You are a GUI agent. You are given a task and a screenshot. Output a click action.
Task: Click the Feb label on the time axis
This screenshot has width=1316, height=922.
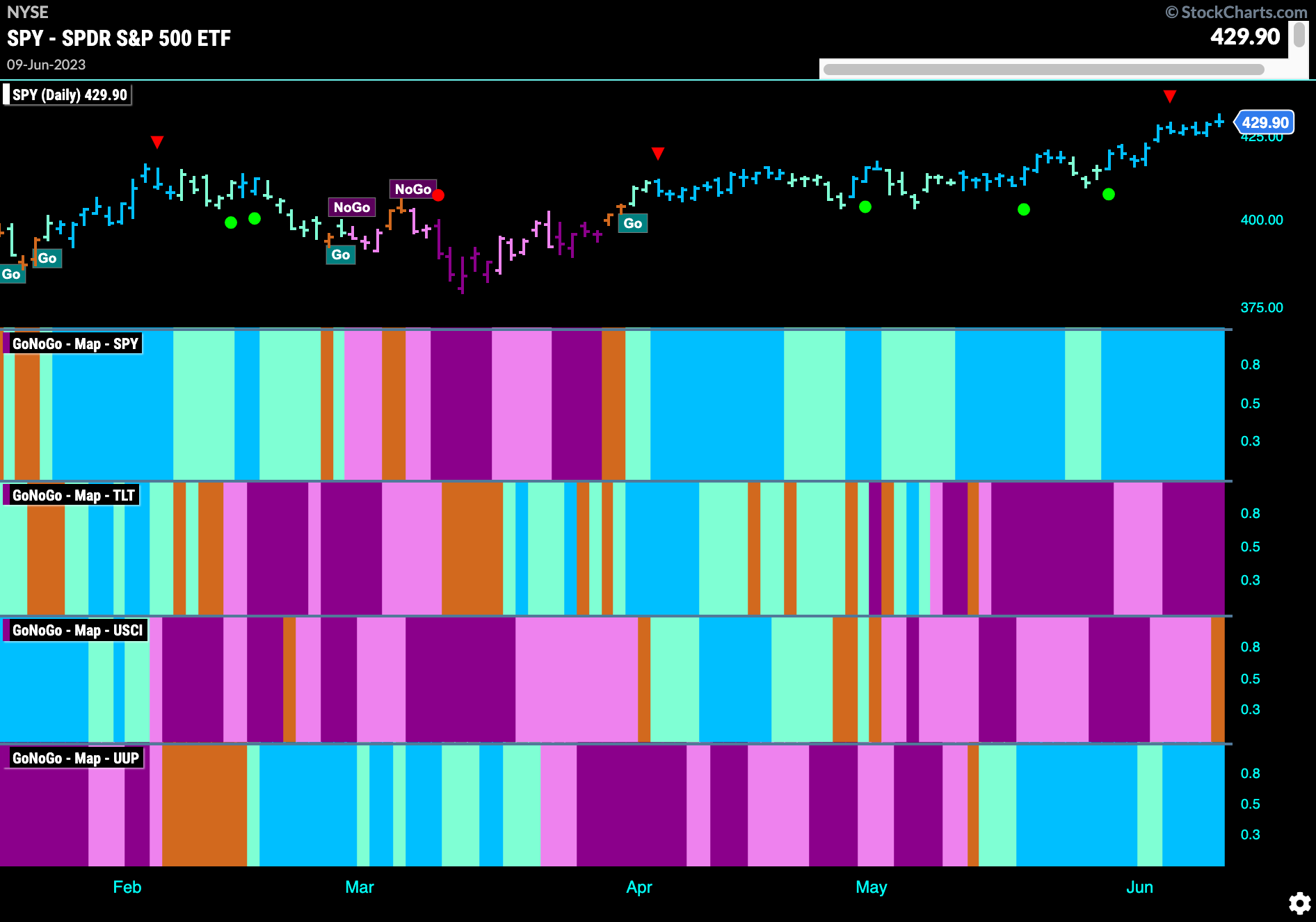(127, 887)
